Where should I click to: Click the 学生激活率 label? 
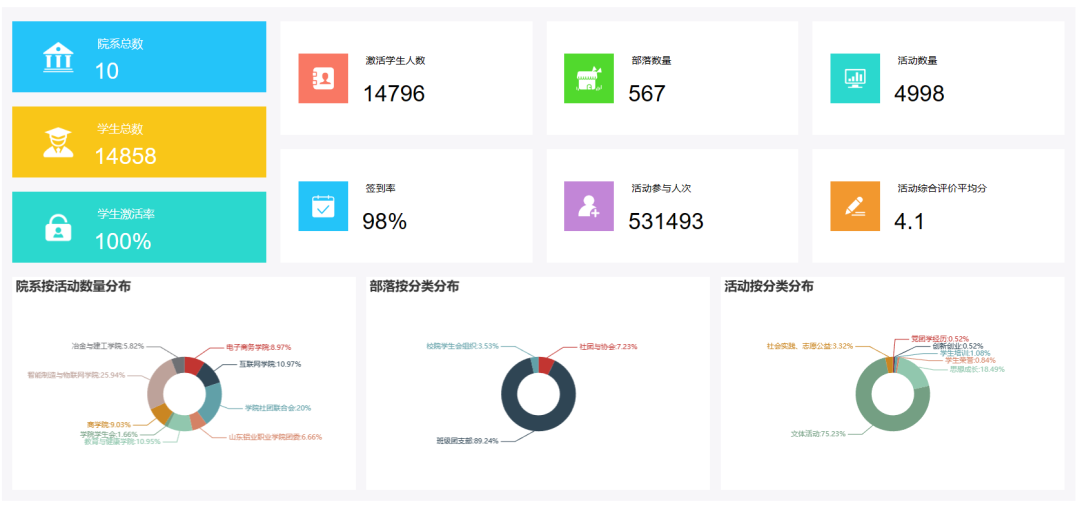click(126, 214)
